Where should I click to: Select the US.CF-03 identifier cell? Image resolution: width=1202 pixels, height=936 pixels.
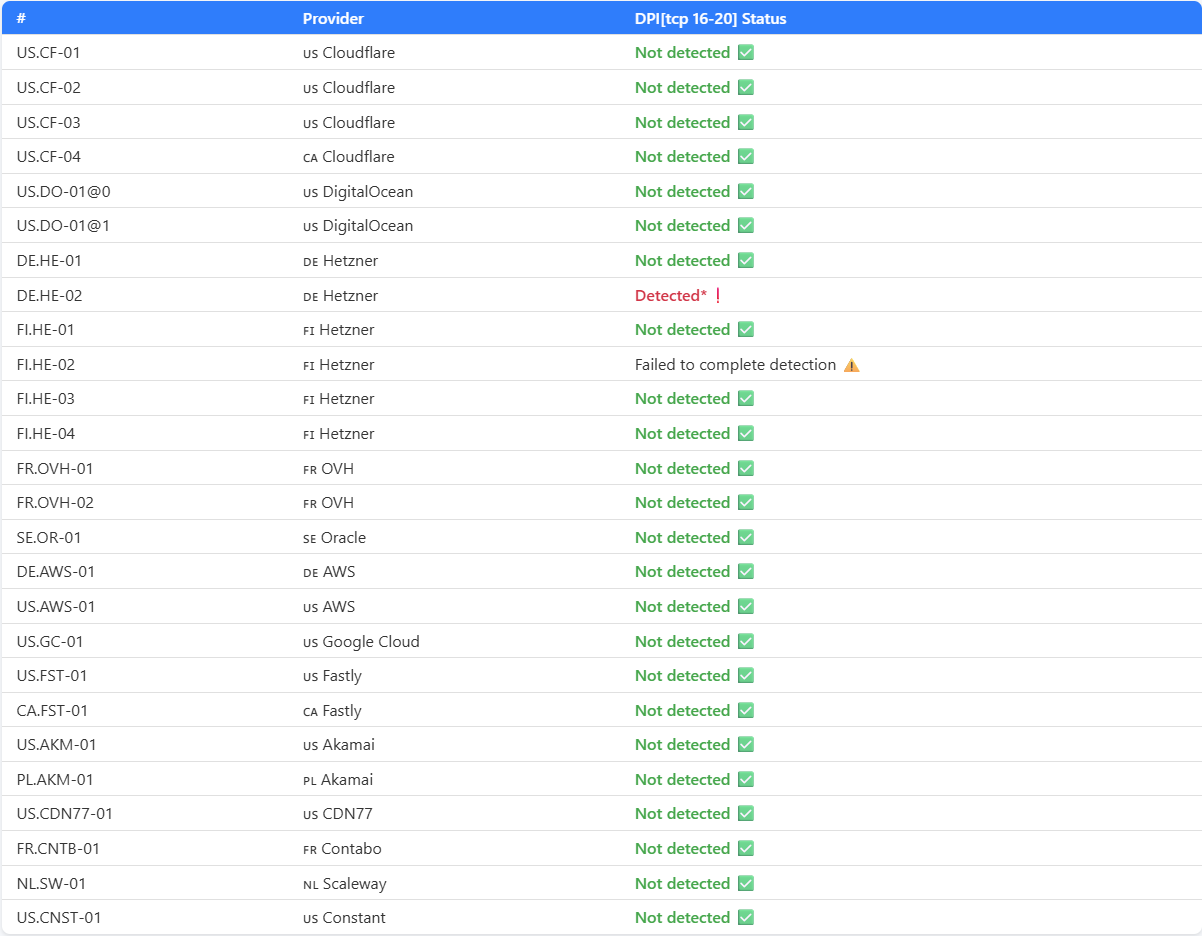pyautogui.click(x=49, y=123)
